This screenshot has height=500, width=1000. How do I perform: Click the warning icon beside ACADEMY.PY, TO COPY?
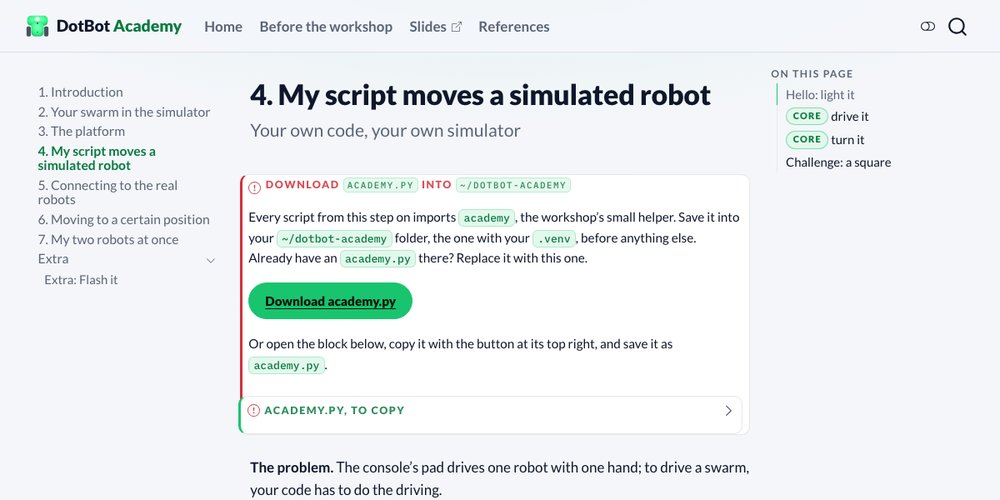tap(253, 410)
